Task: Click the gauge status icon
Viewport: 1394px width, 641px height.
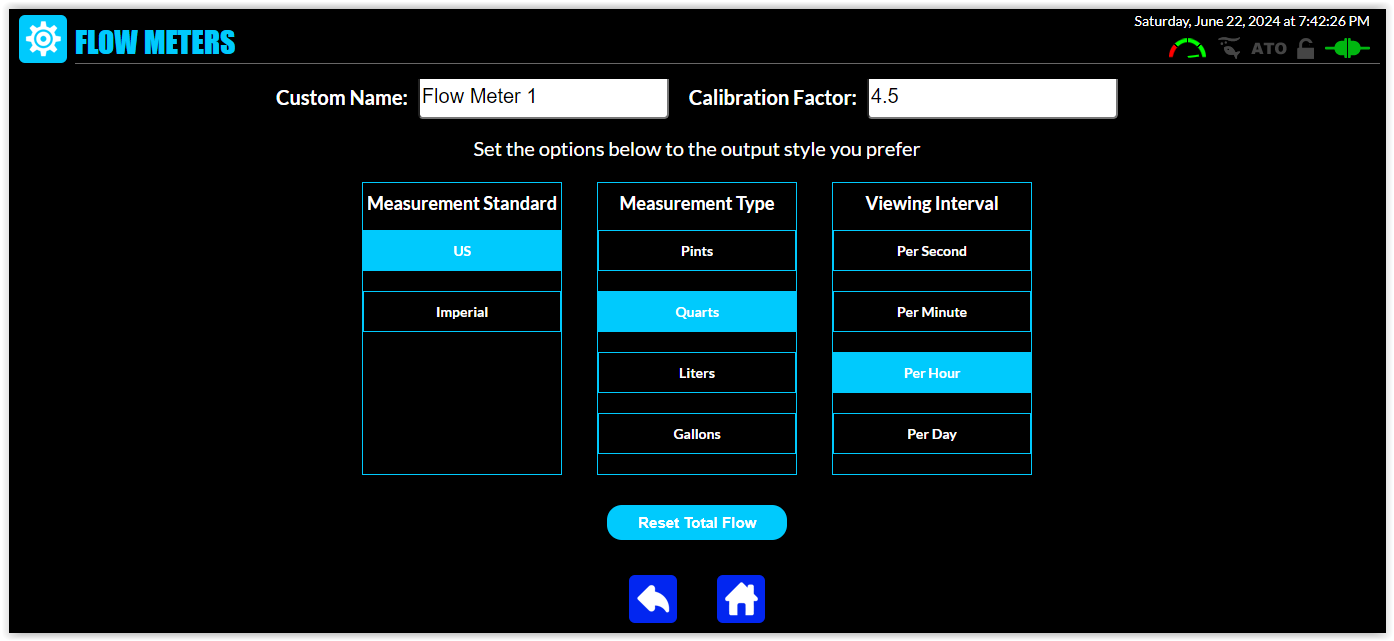Action: [1188, 48]
